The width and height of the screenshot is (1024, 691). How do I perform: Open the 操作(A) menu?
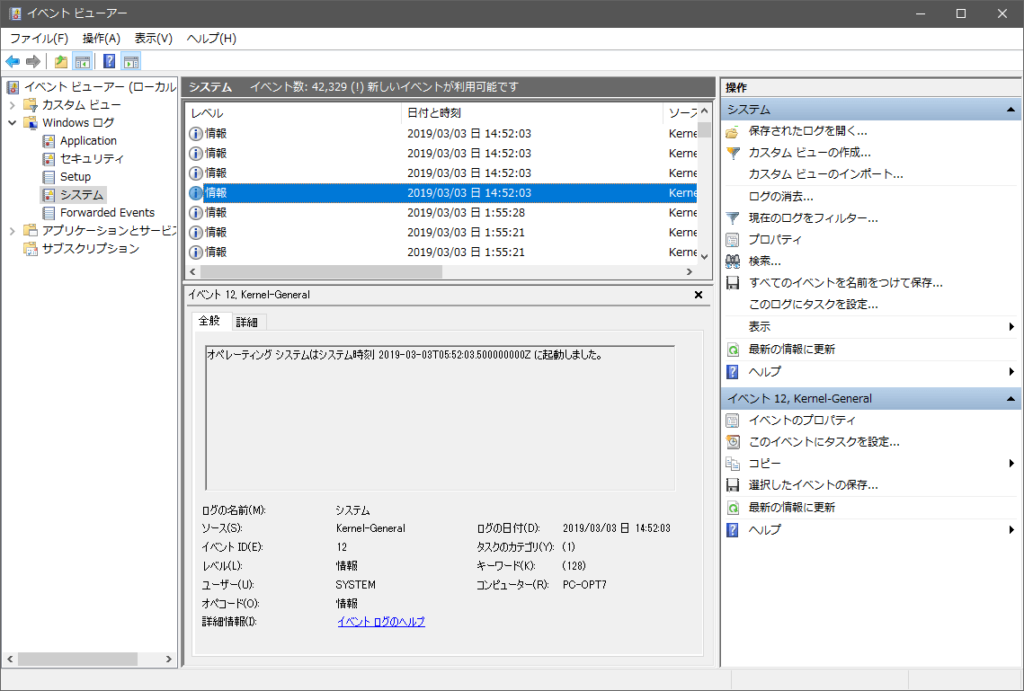coord(101,39)
